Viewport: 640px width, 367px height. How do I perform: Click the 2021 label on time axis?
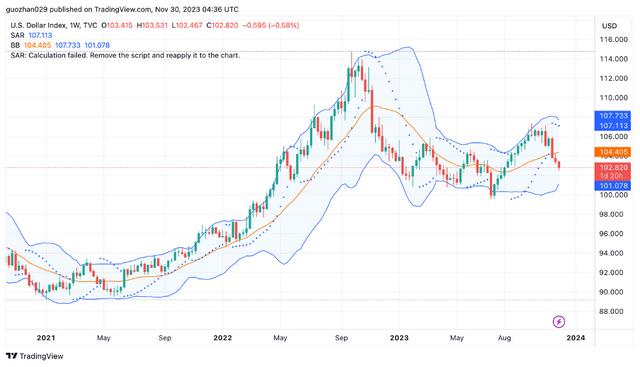(x=46, y=338)
